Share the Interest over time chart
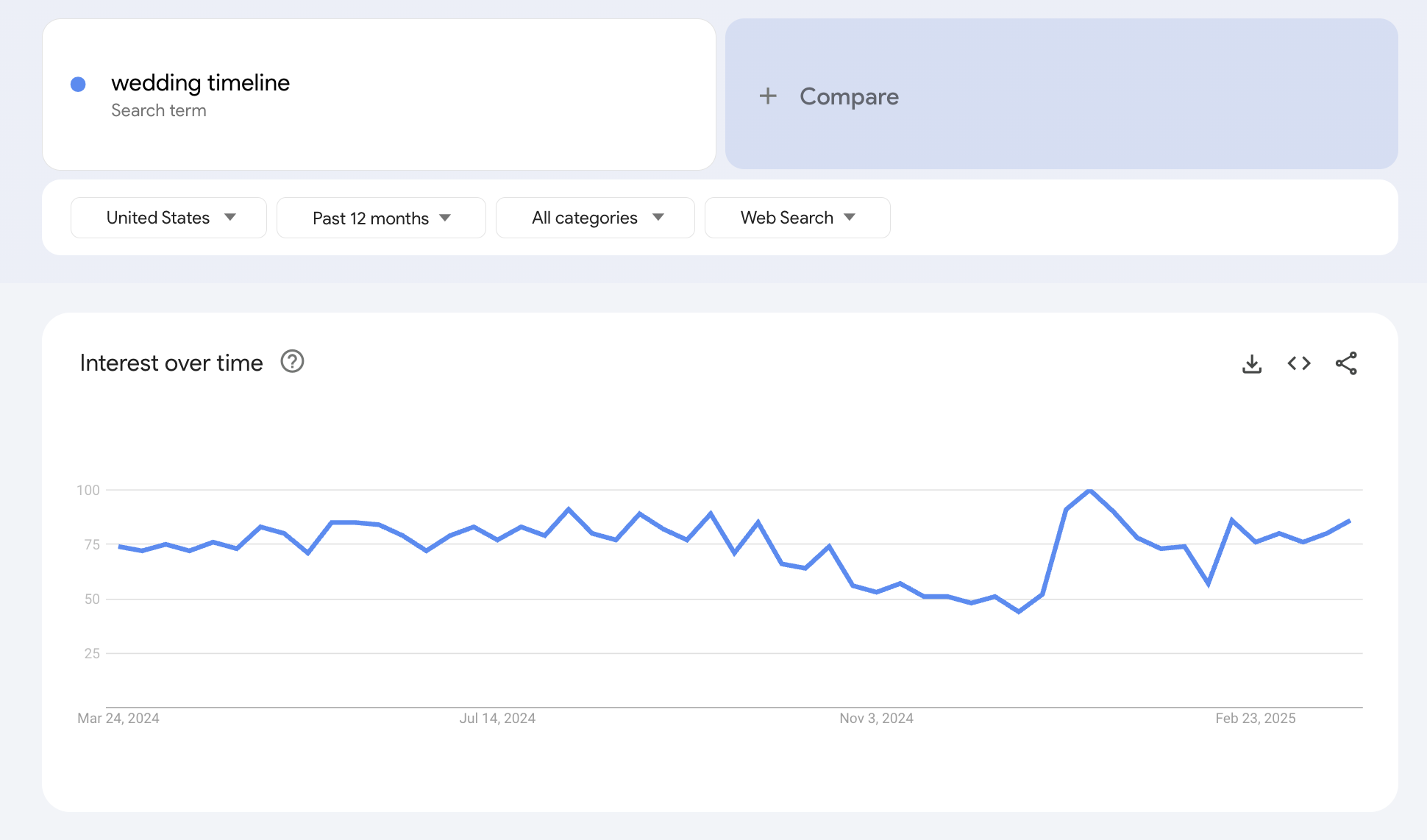The image size is (1427, 840). 1347,363
